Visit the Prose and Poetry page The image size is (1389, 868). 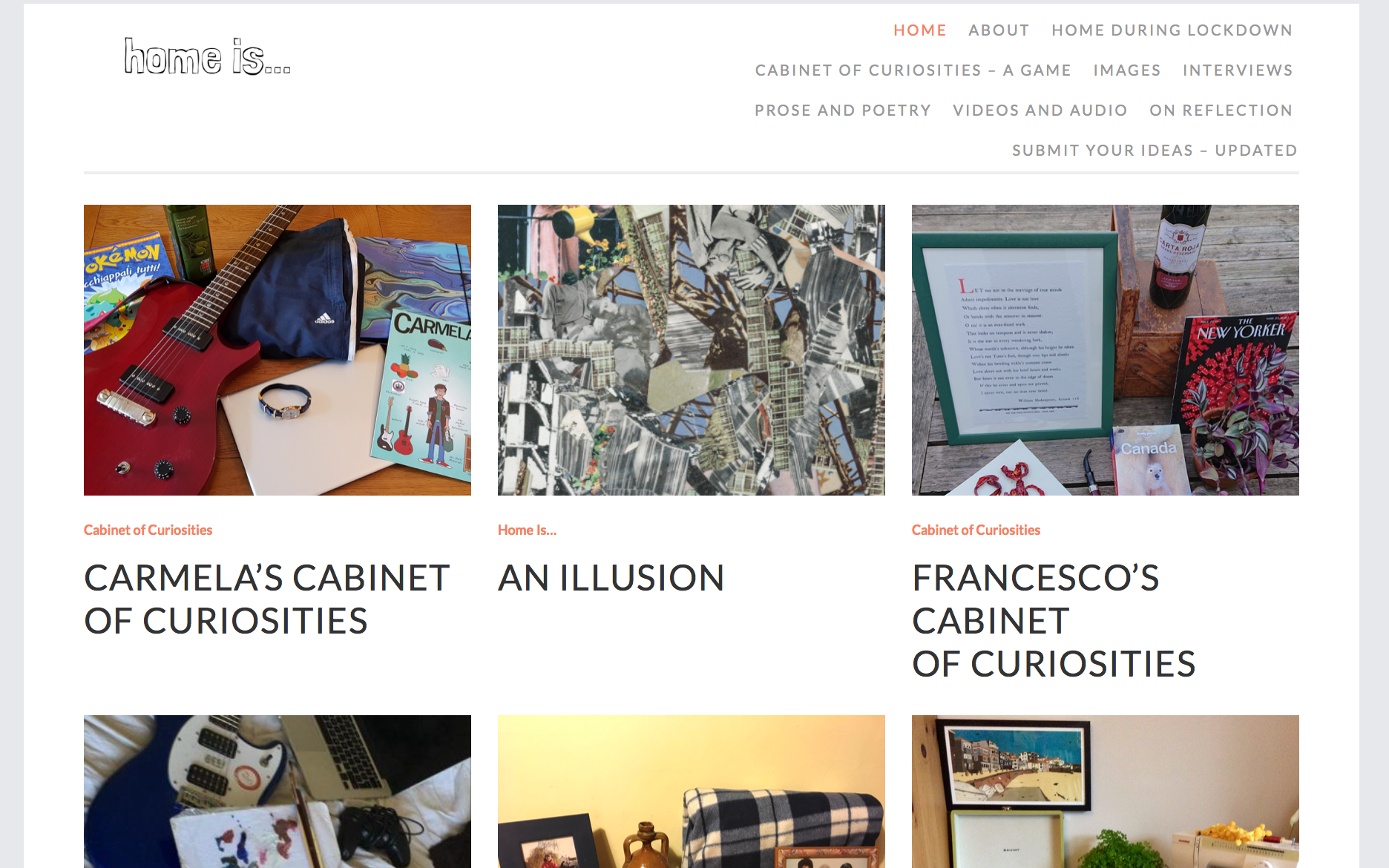pos(843,111)
